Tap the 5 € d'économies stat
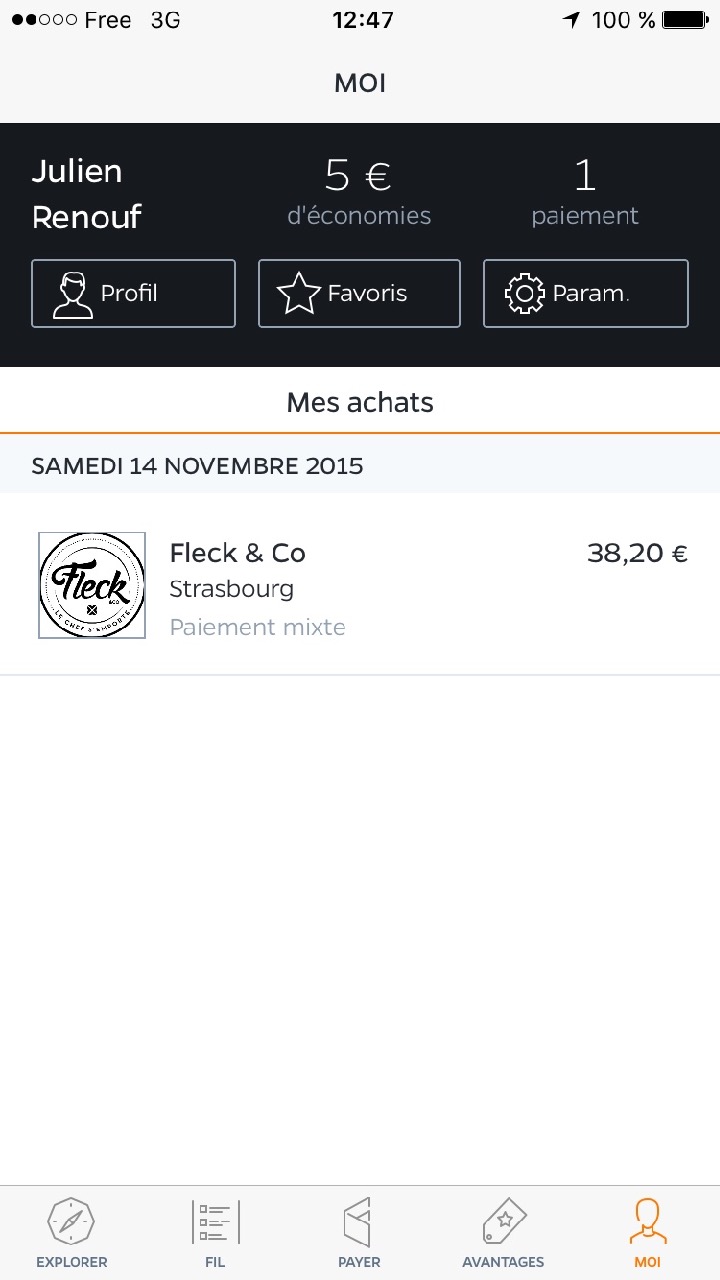Image resolution: width=720 pixels, height=1280 pixels. 359,190
